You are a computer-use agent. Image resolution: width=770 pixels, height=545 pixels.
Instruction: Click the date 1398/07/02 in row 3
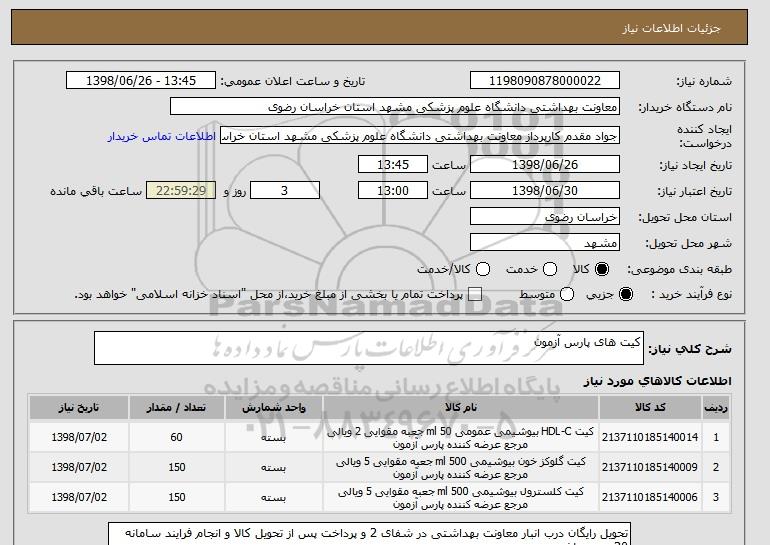tap(79, 497)
